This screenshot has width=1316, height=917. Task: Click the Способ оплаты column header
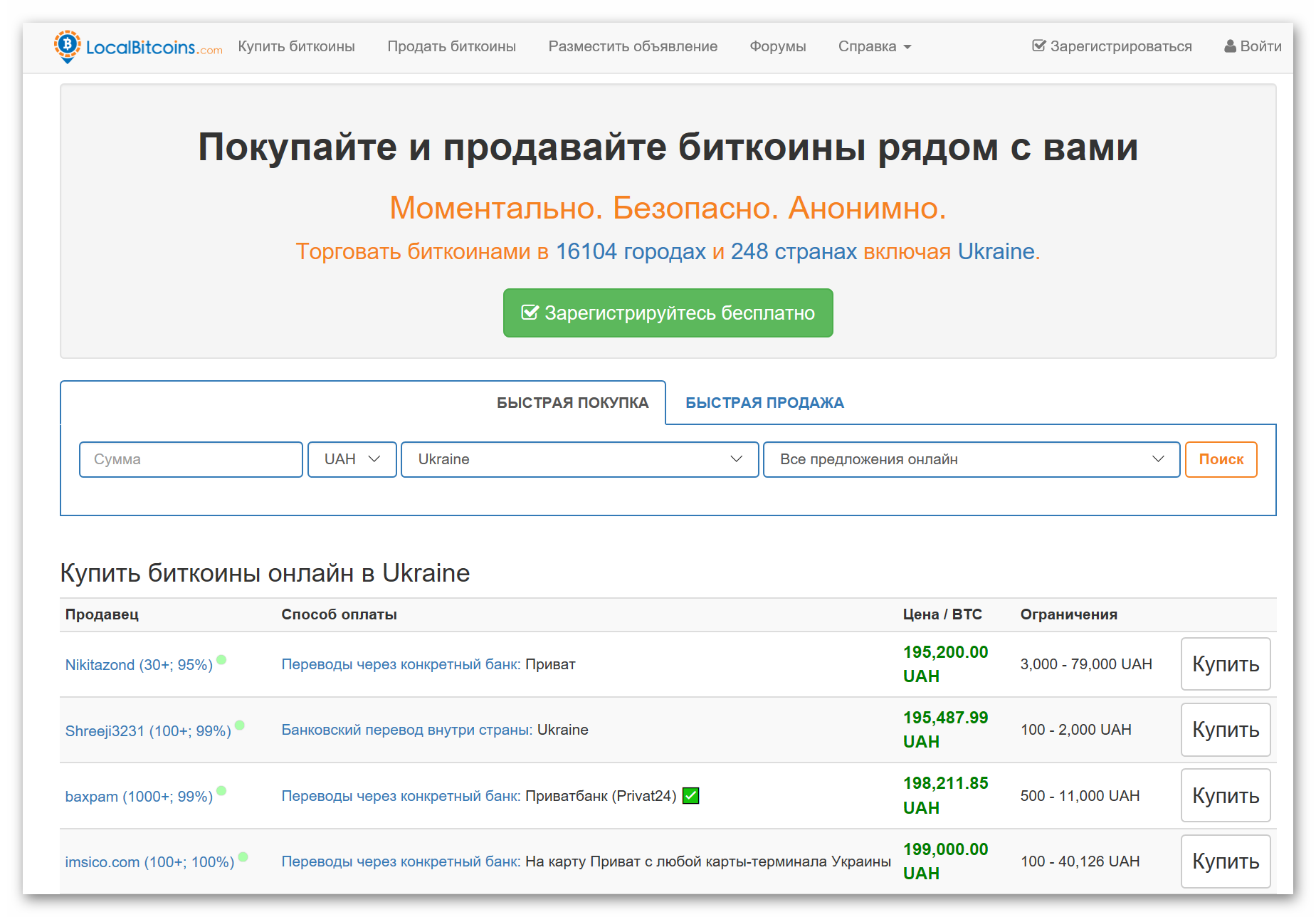point(339,614)
